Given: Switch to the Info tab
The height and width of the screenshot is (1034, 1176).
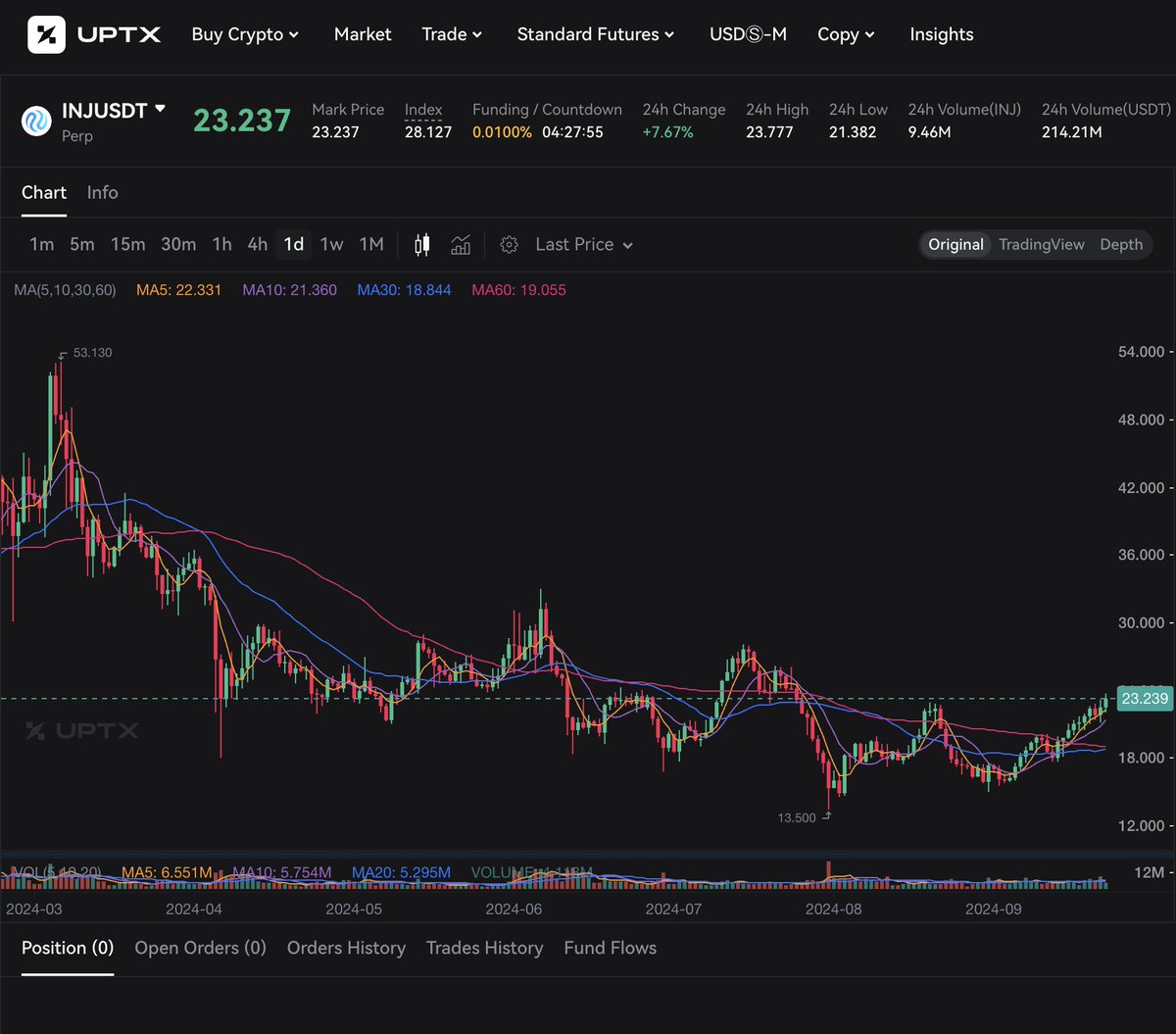Looking at the screenshot, I should pyautogui.click(x=102, y=192).
